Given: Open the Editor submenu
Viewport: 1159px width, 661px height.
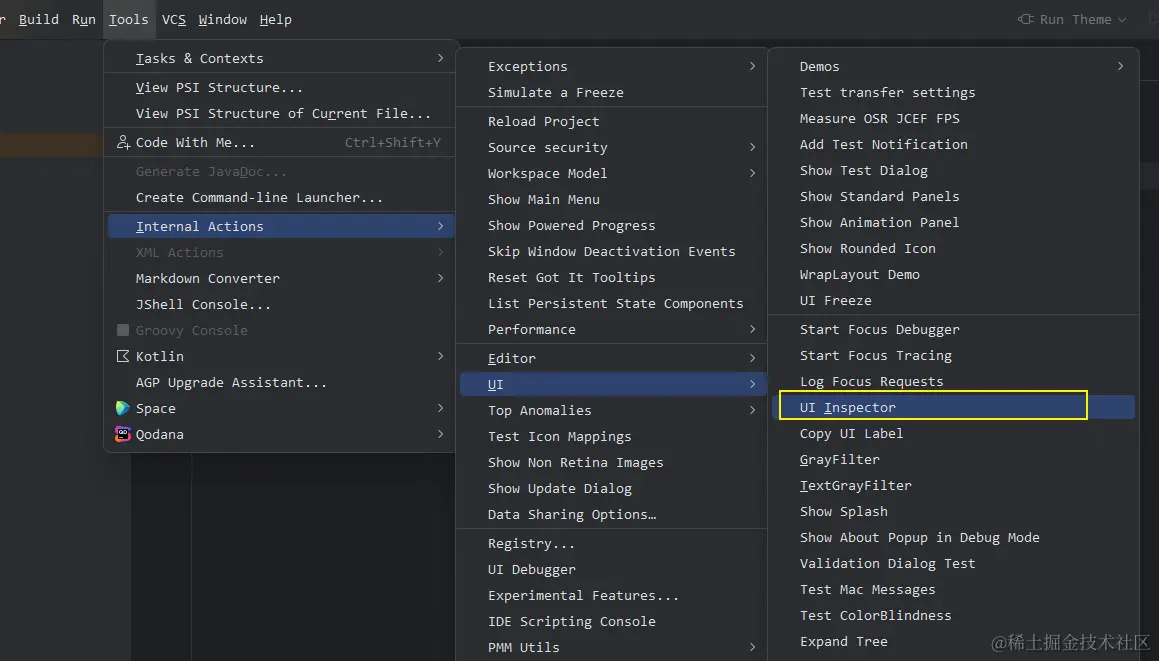Looking at the screenshot, I should coord(612,359).
